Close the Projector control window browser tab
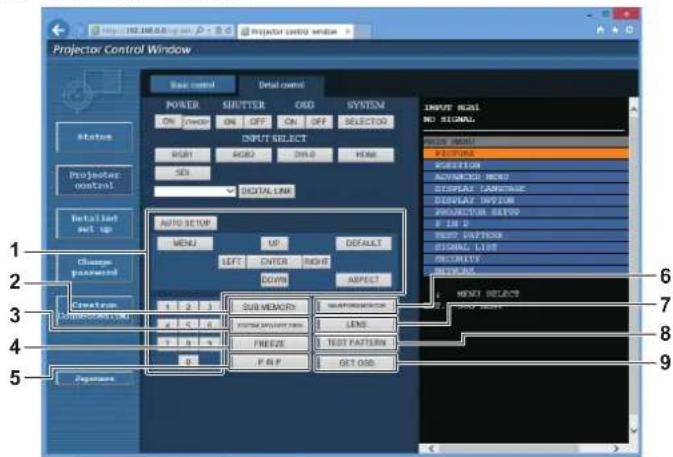Viewport: 673px width, 457px height. tap(348, 31)
